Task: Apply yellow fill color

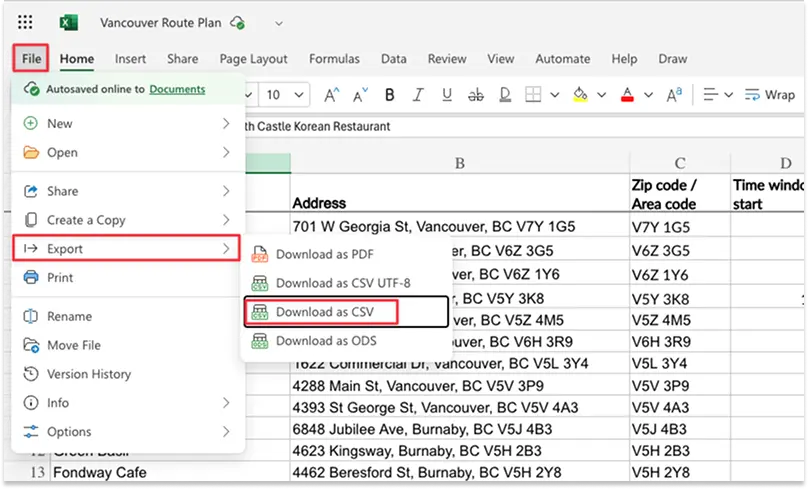Action: pyautogui.click(x=580, y=95)
